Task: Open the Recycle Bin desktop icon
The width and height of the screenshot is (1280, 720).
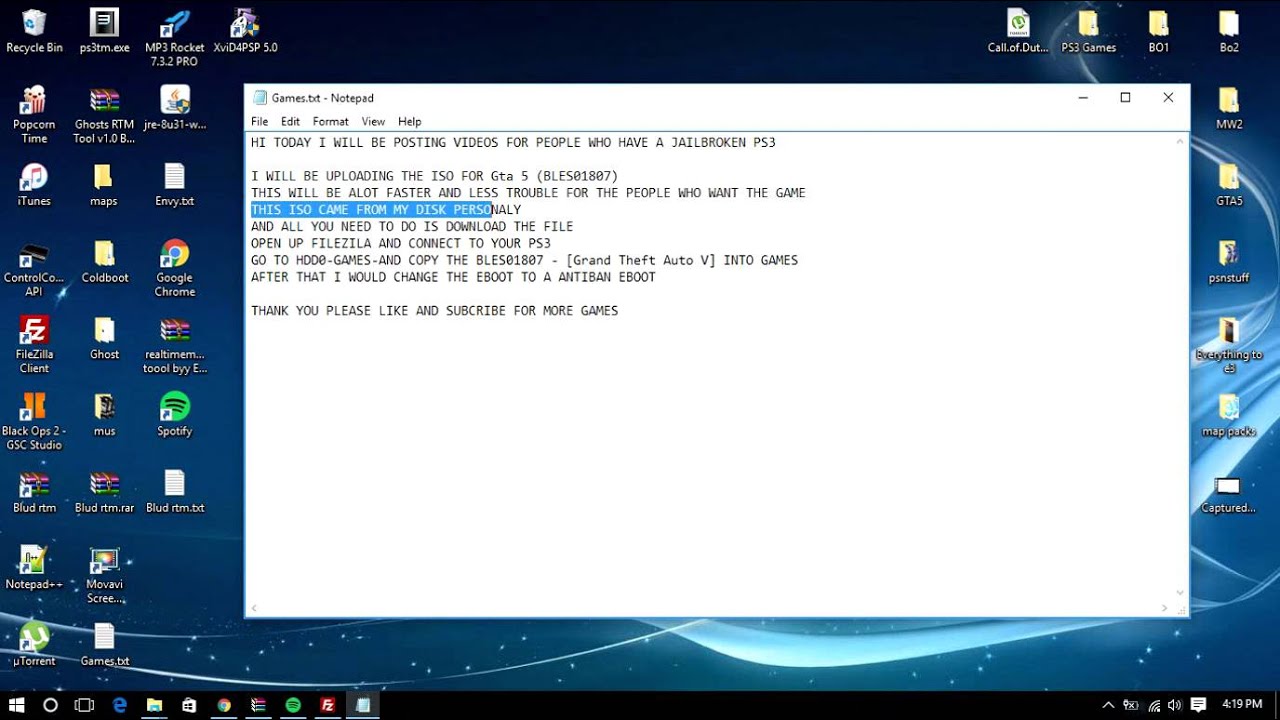Action: pyautogui.click(x=34, y=31)
